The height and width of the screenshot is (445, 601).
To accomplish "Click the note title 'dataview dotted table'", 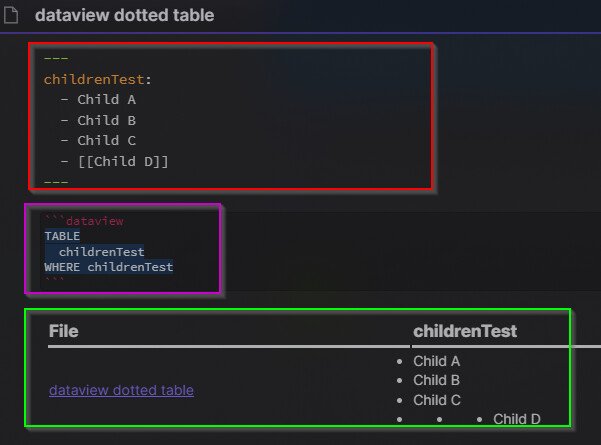I will pyautogui.click(x=125, y=15).
